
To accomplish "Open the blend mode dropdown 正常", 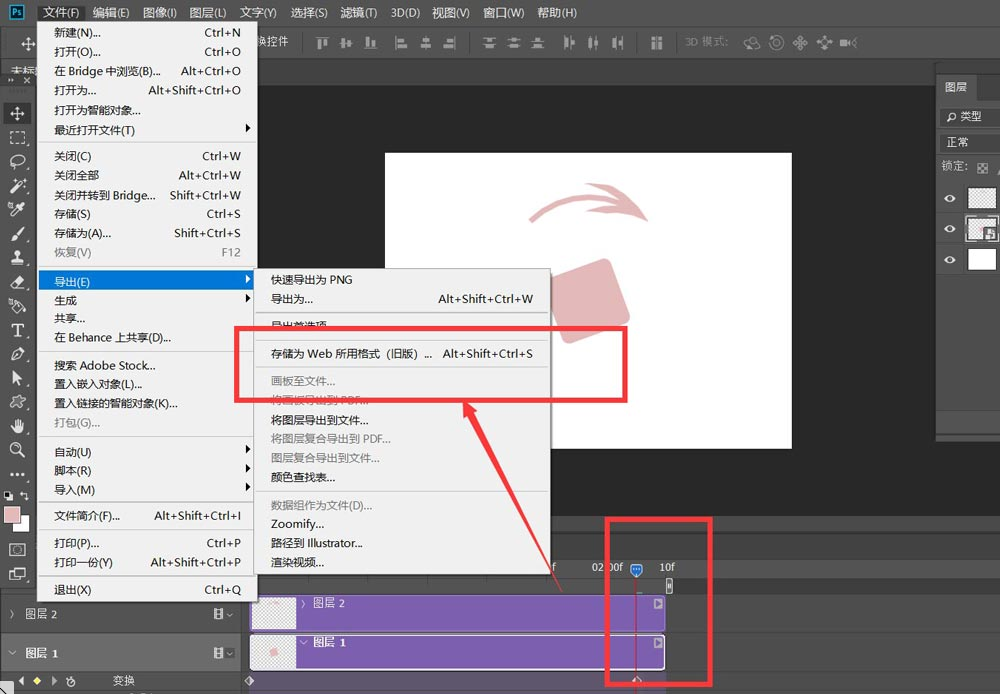I will 969,142.
